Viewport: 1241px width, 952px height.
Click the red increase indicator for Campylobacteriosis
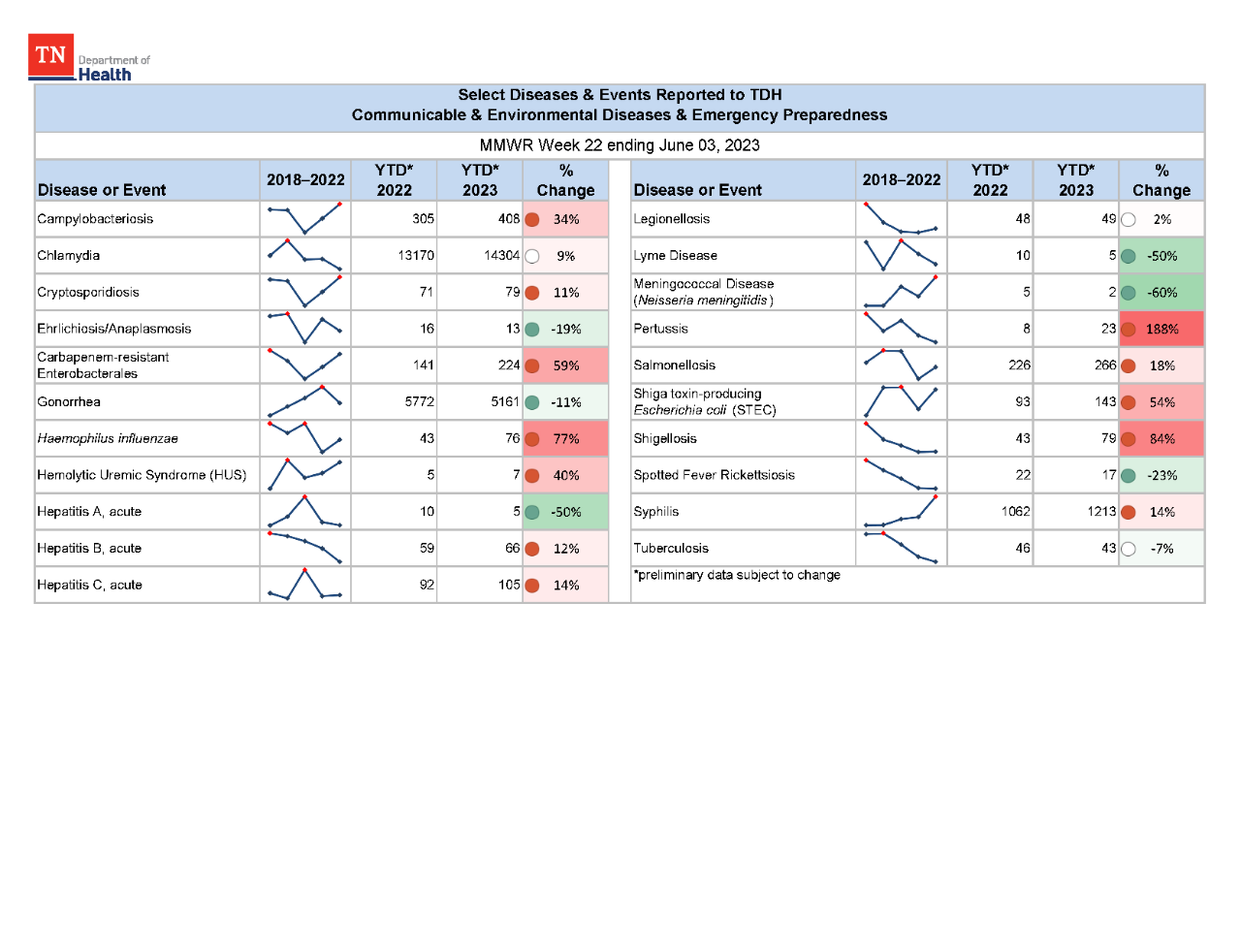tap(532, 219)
